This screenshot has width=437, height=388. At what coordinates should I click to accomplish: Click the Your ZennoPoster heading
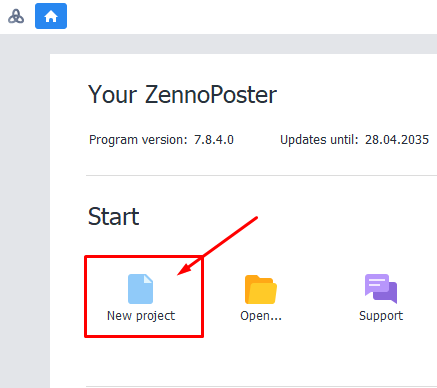(182, 95)
